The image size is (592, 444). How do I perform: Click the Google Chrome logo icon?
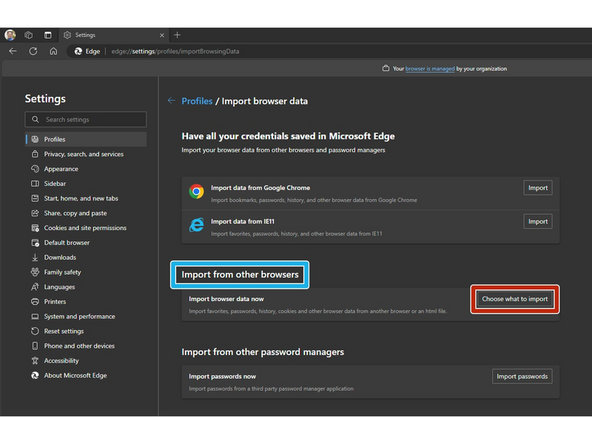click(196, 192)
